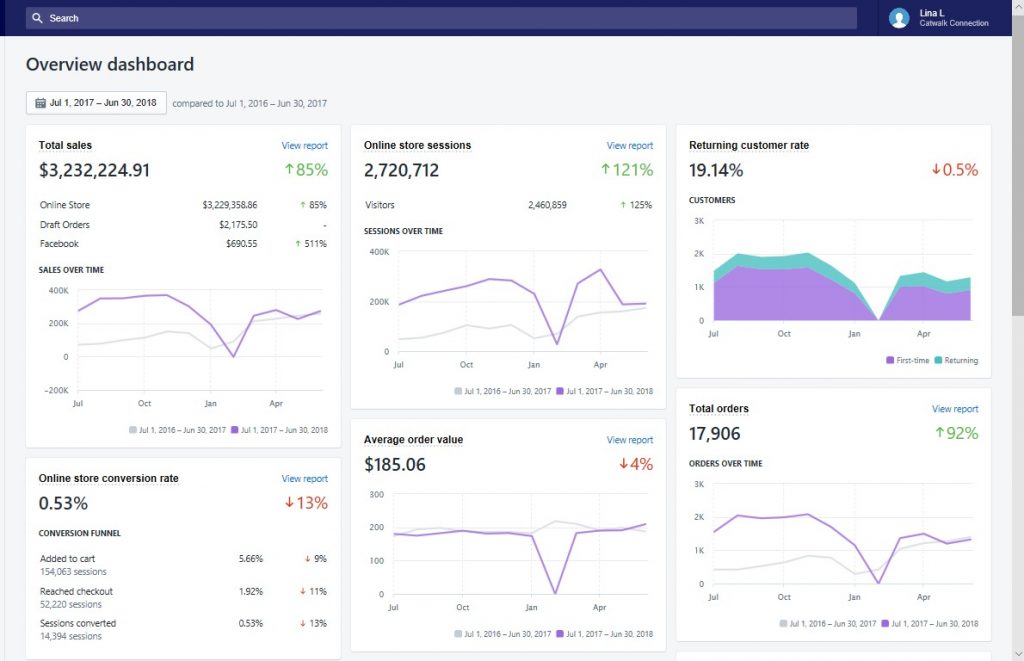Screen dimensions: 1024x661
Task: Click the green arrow beside sessions 121%
Action: 605,170
